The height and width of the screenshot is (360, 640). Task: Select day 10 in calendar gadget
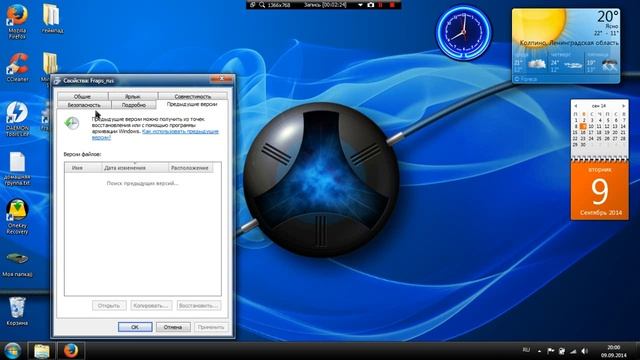point(591,127)
